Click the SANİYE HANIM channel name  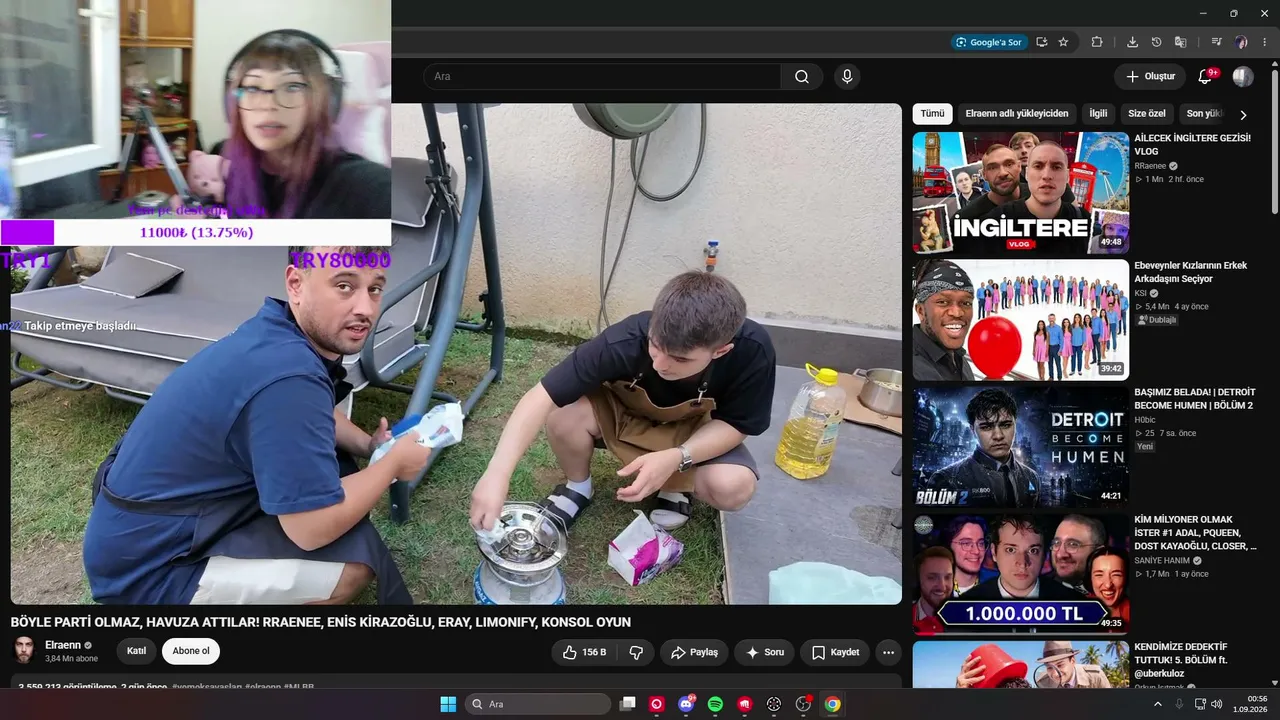coord(1162,561)
